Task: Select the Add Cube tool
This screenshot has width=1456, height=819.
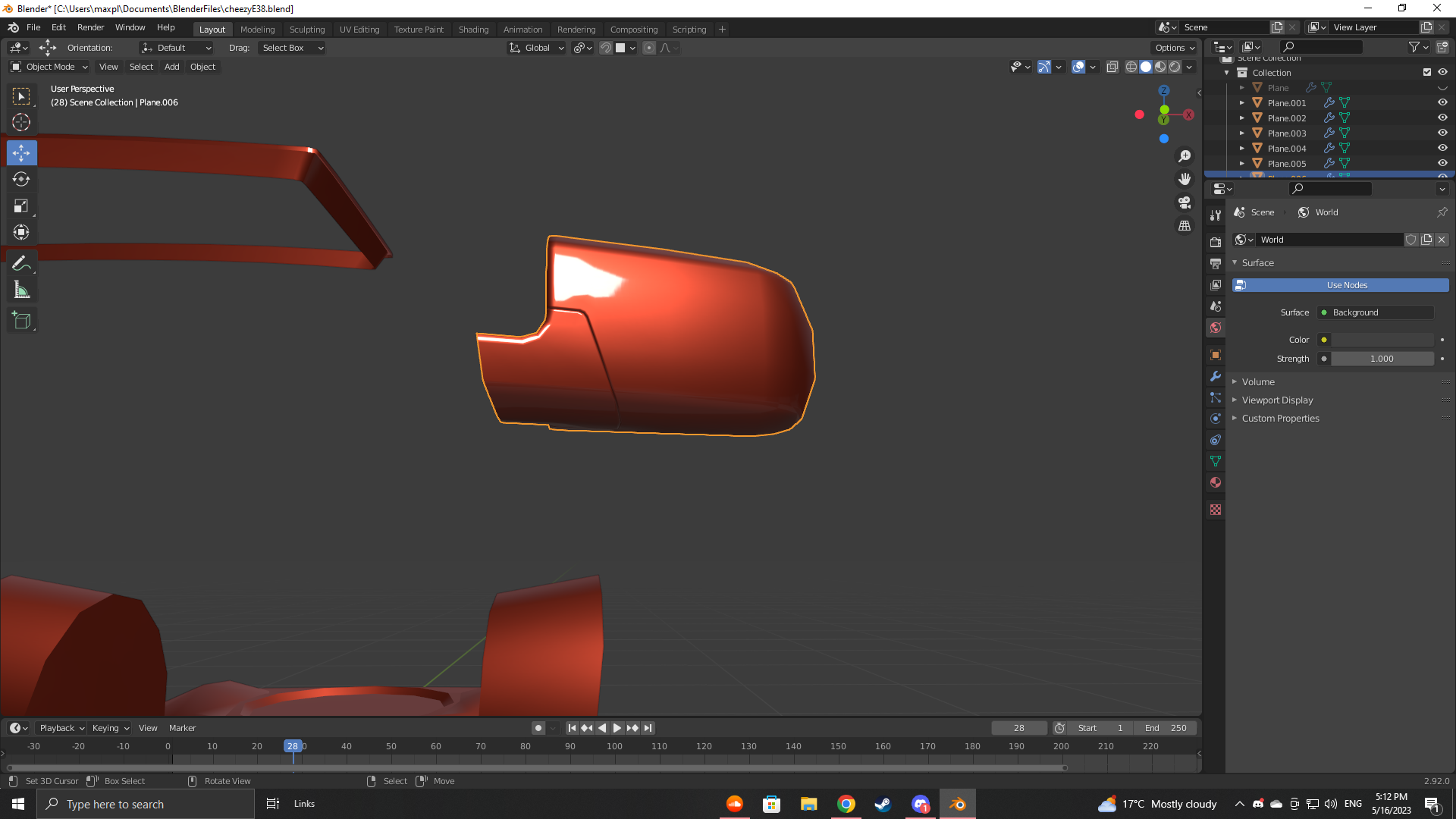Action: coord(21,321)
